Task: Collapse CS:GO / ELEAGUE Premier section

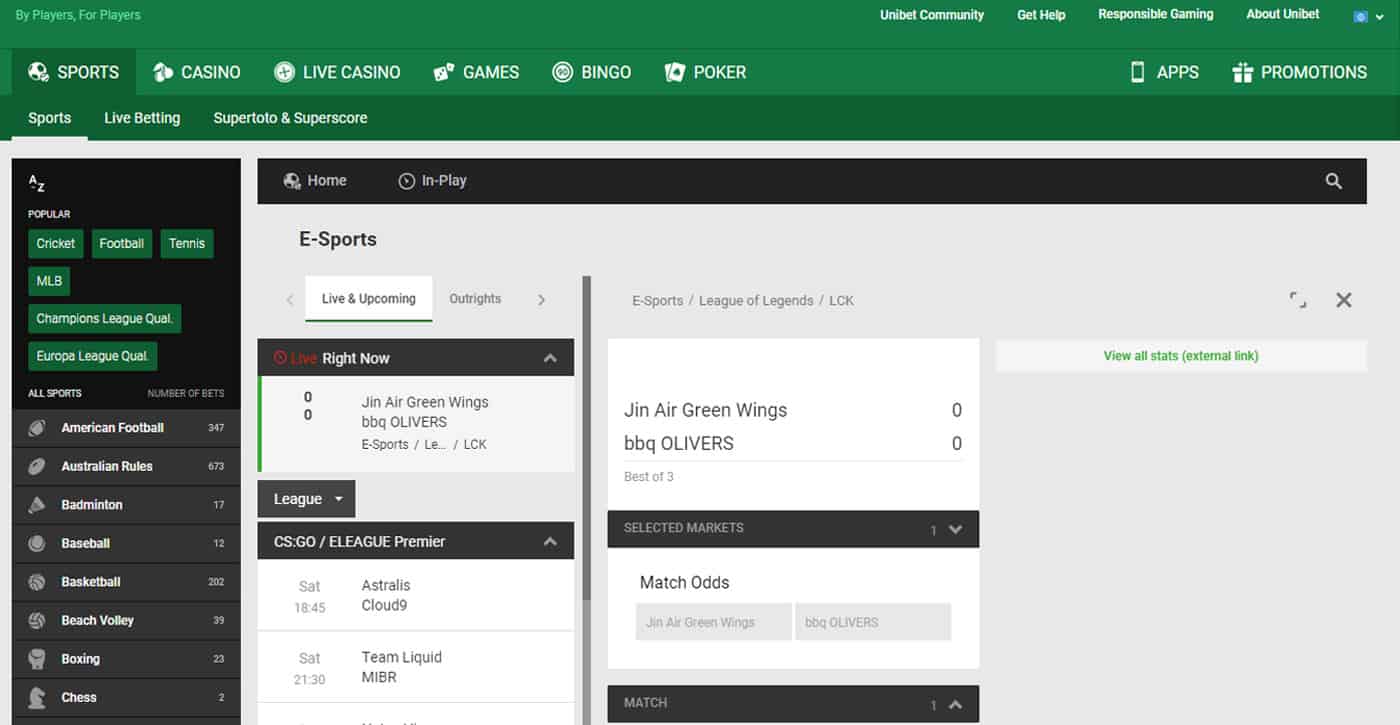Action: click(x=550, y=541)
